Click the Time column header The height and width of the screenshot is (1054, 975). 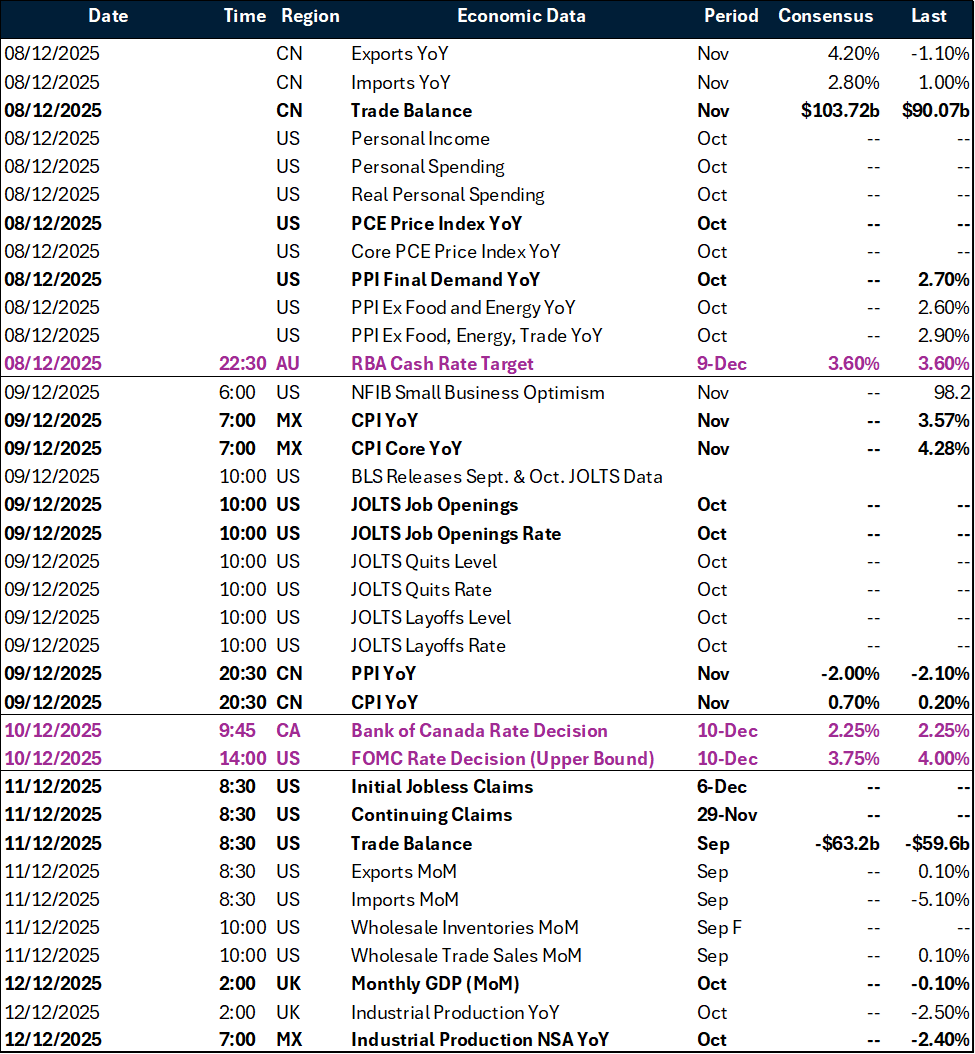[244, 16]
